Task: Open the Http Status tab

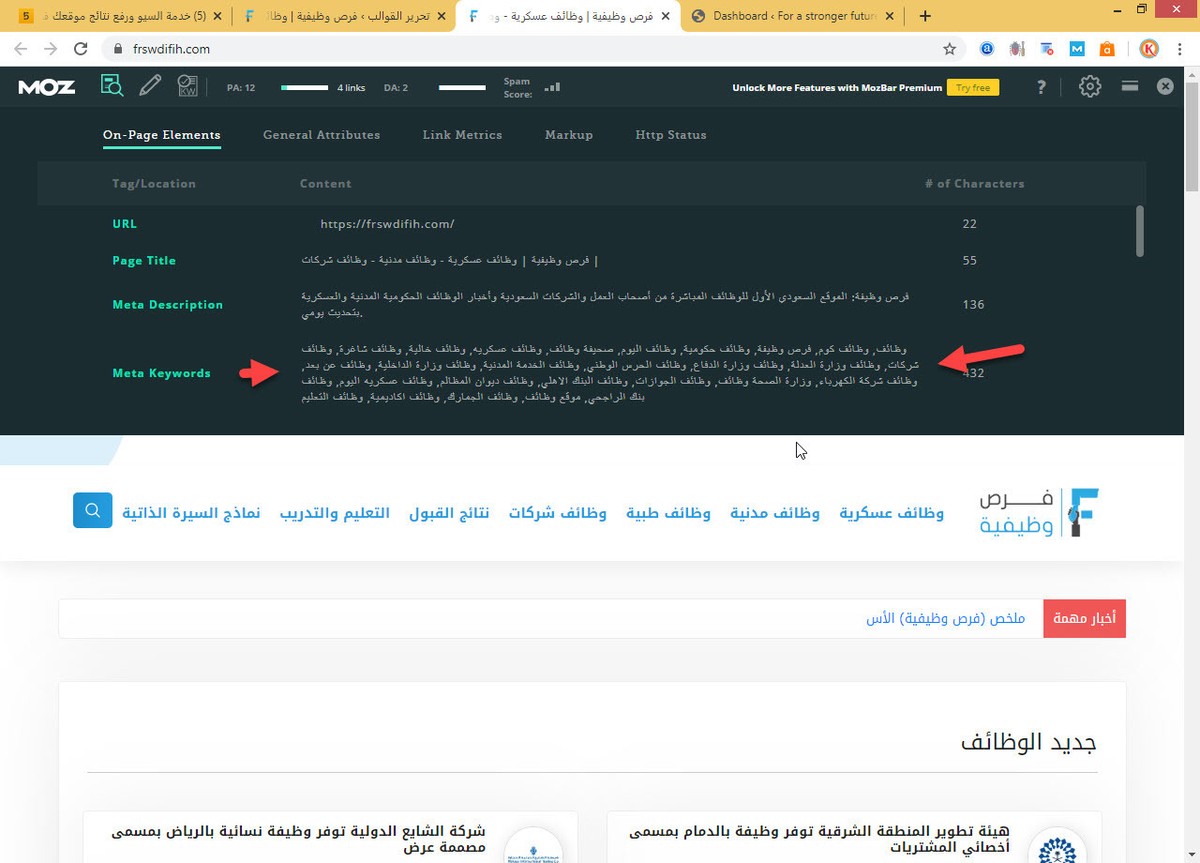Action: click(x=671, y=135)
